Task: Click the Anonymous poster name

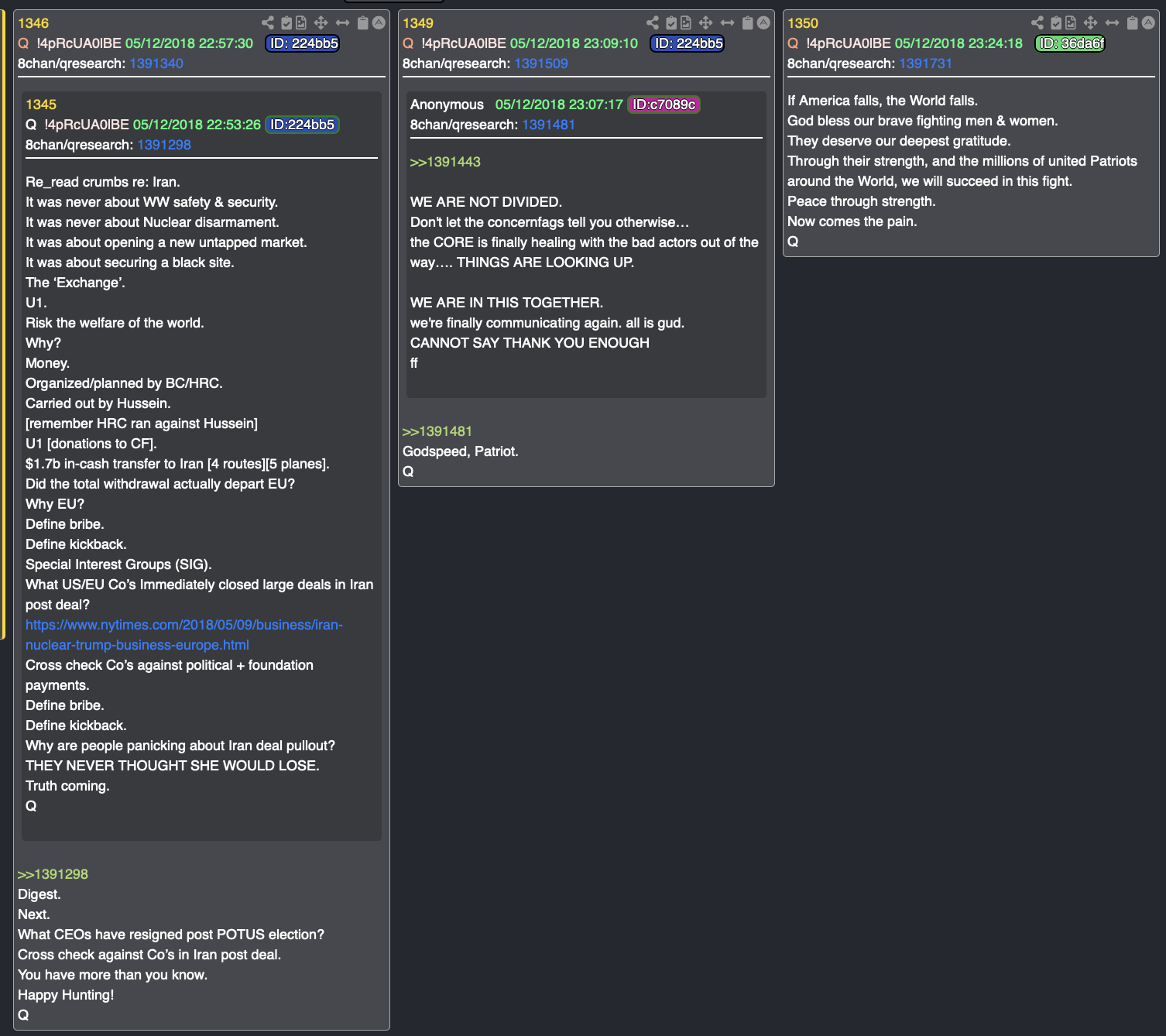Action: click(447, 105)
